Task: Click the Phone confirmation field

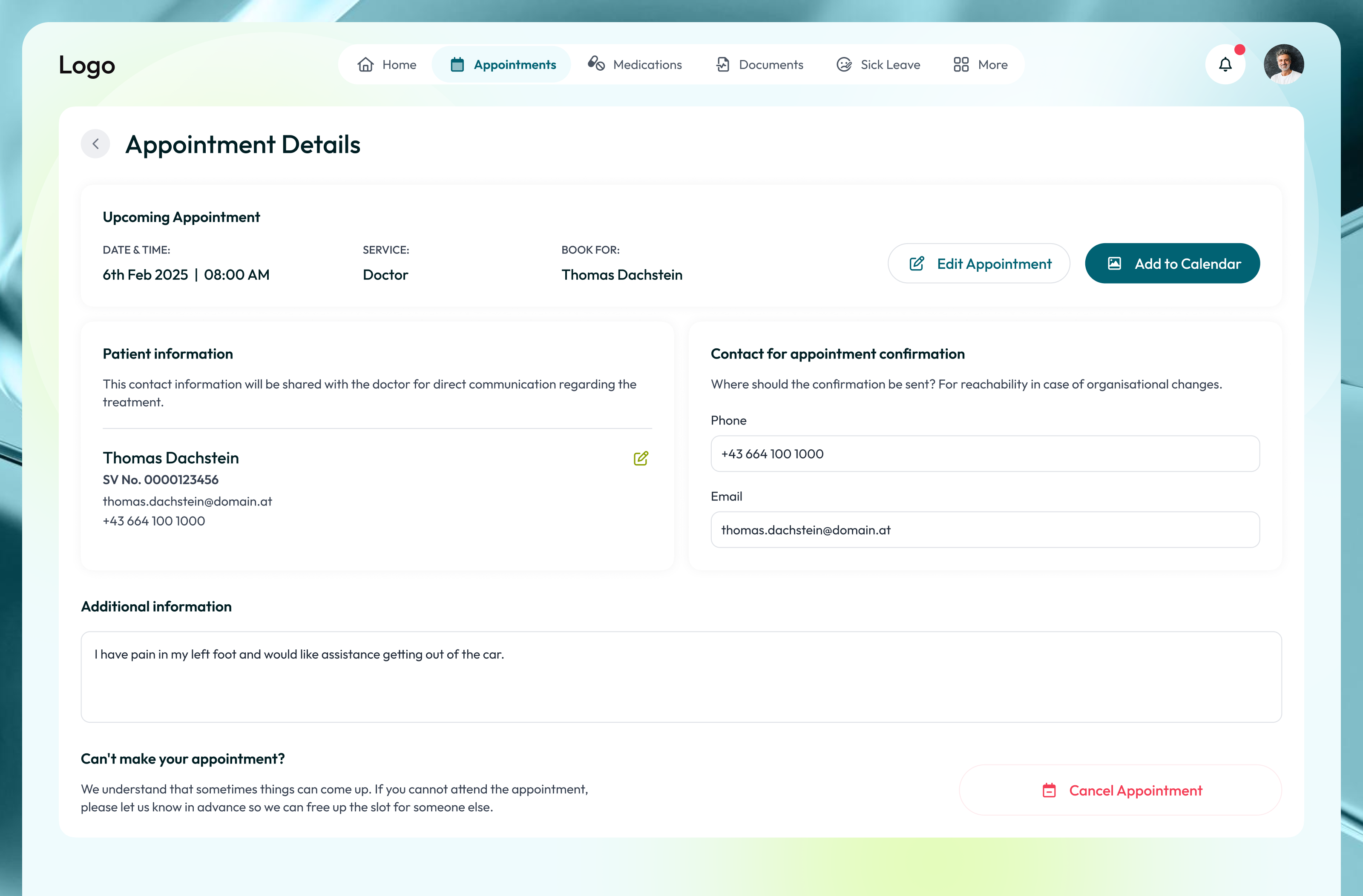Action: pyautogui.click(x=984, y=454)
